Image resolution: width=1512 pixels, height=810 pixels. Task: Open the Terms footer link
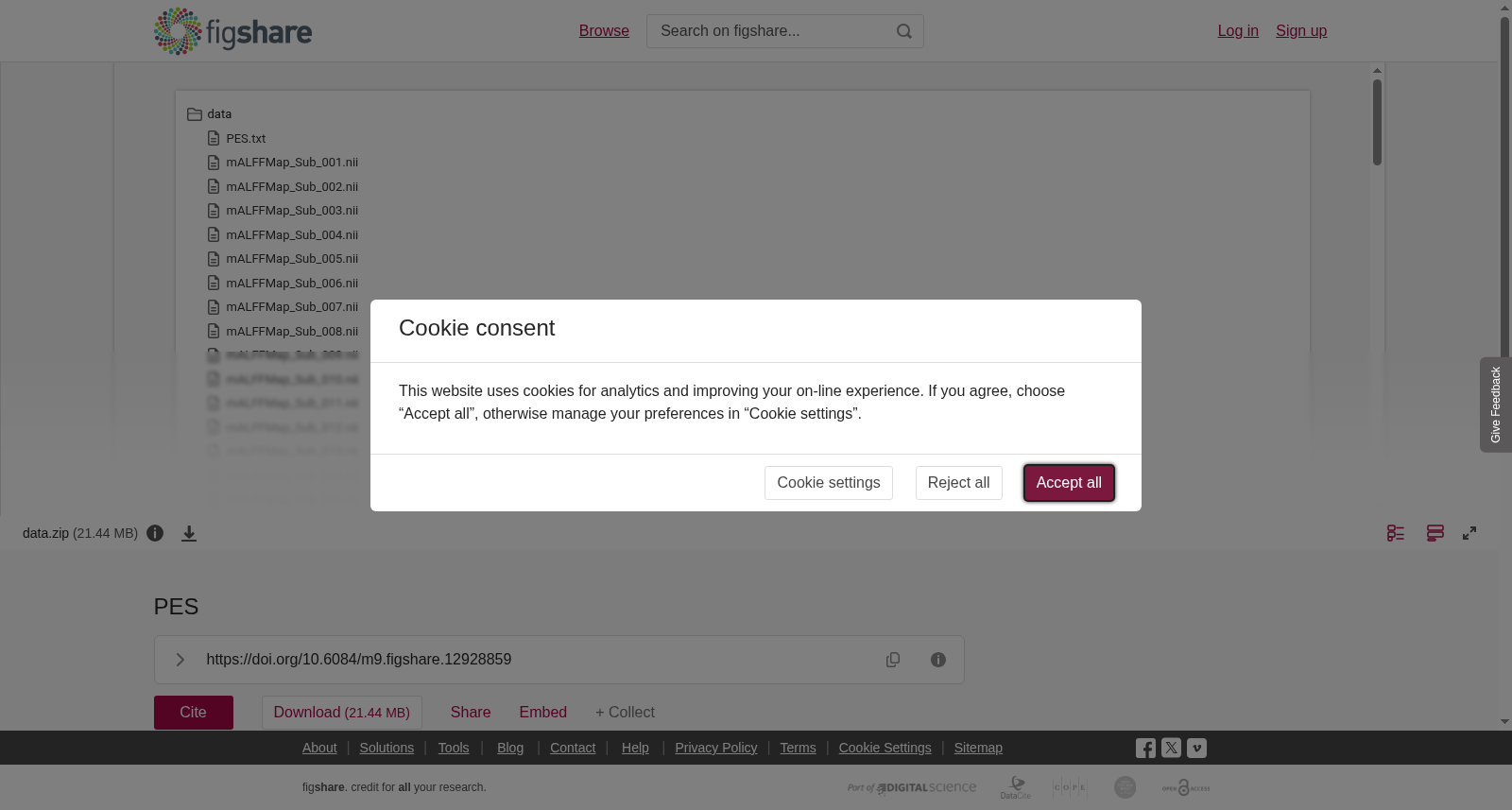click(x=798, y=748)
